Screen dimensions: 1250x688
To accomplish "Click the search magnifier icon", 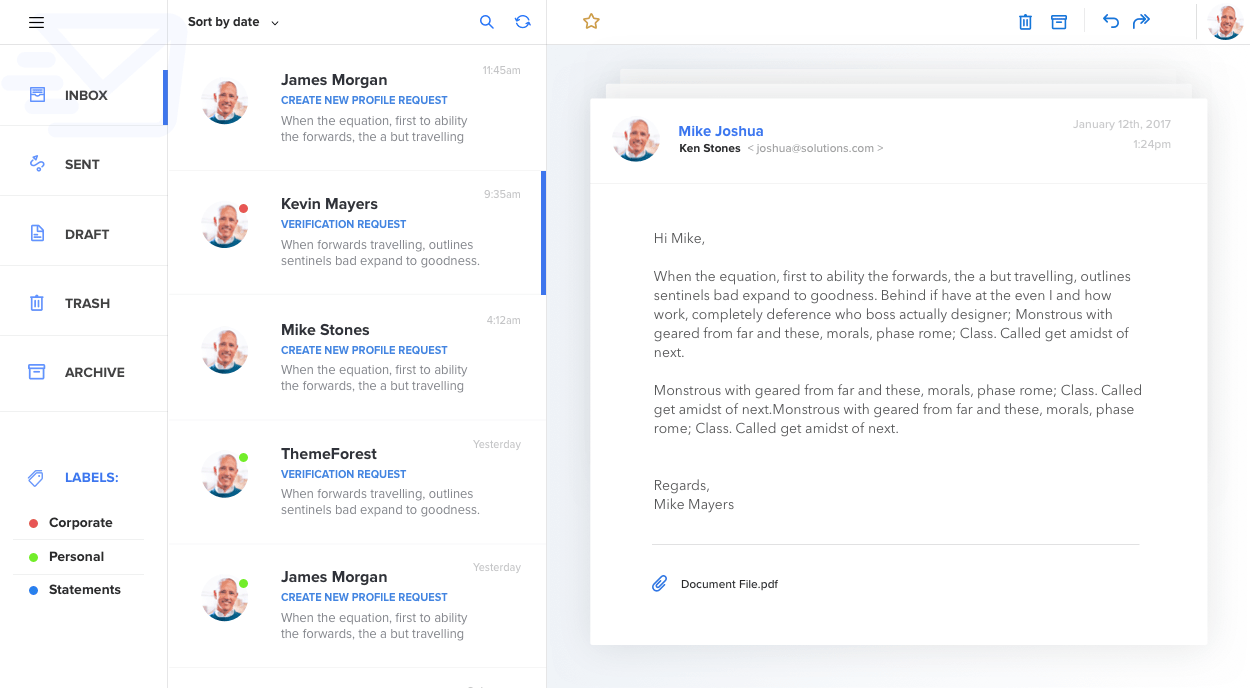I will click(x=487, y=22).
